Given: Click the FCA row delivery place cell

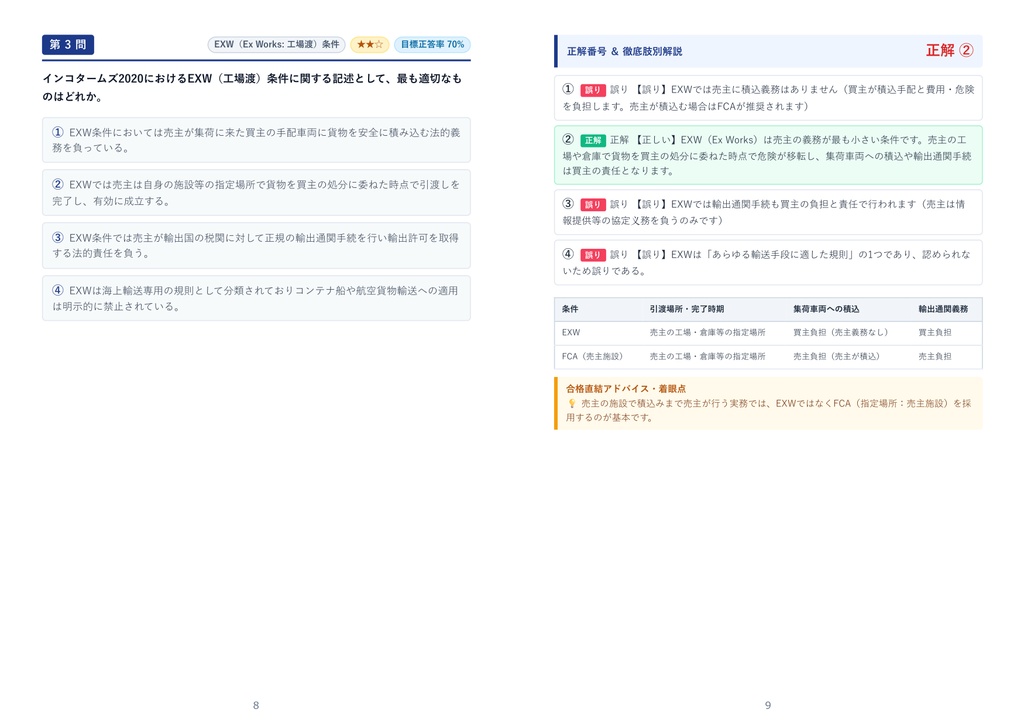Looking at the screenshot, I should [707, 357].
